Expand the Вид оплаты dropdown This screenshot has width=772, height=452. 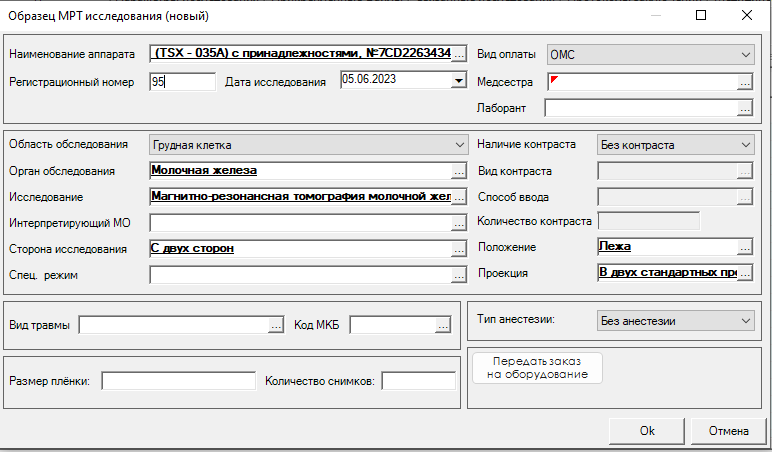[x=745, y=55]
